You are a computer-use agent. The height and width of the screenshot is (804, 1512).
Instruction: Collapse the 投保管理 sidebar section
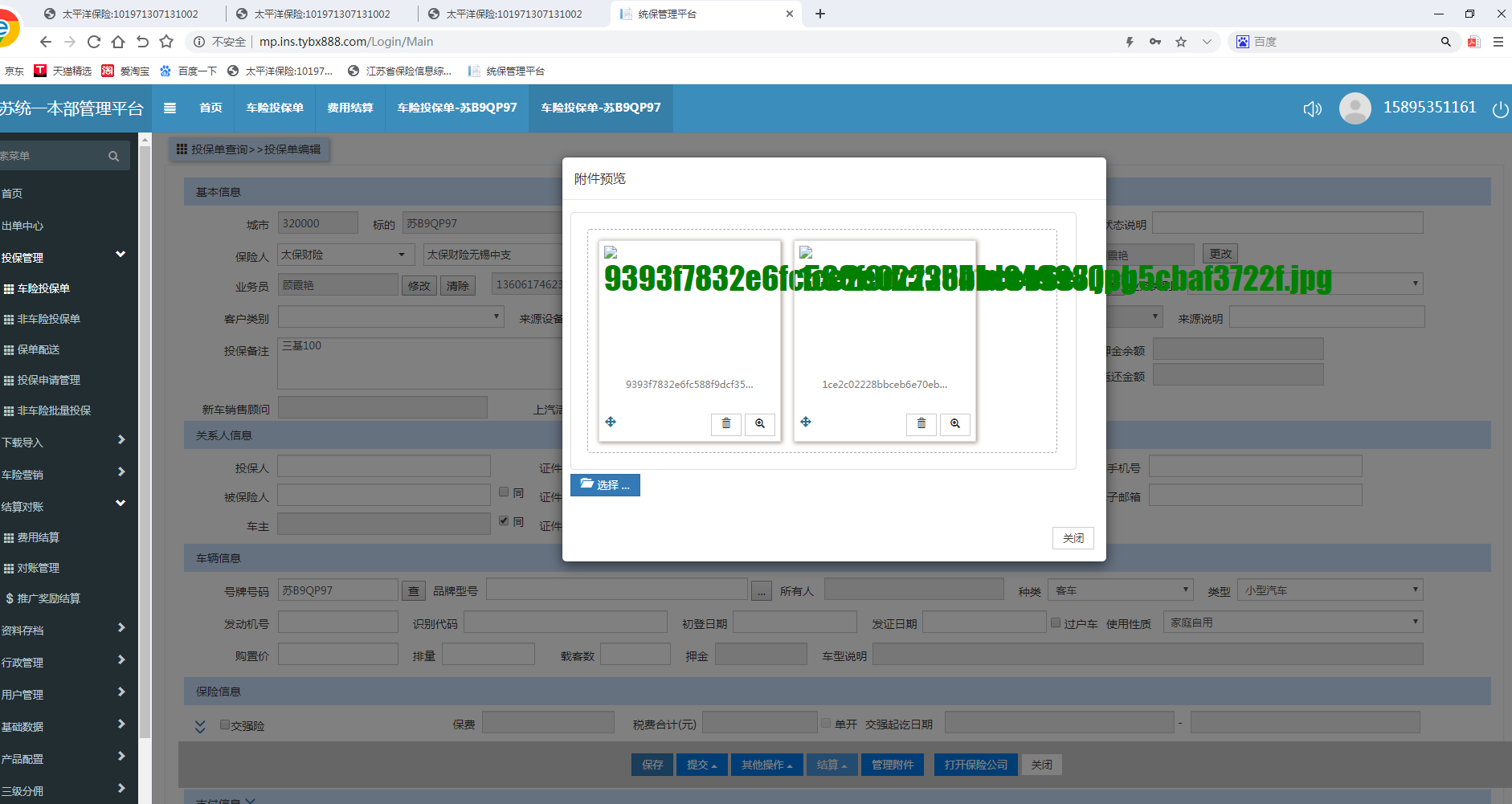(121, 255)
